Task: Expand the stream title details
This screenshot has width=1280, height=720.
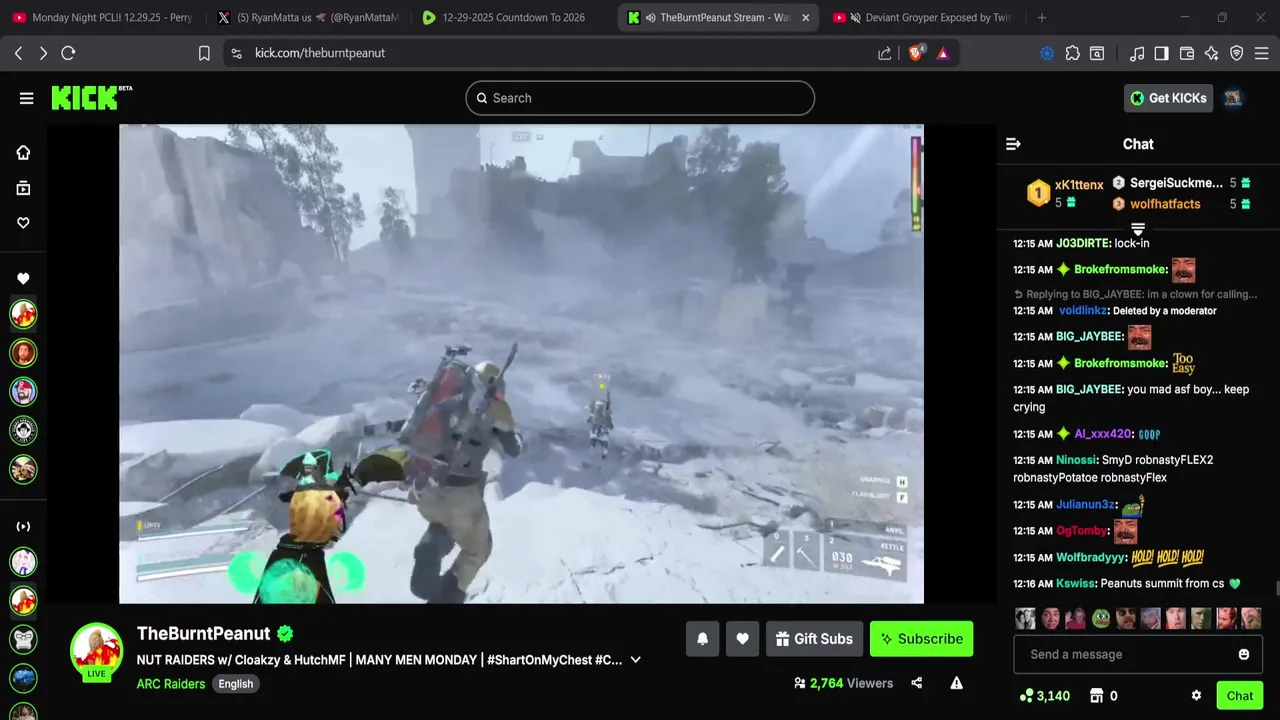Action: coord(635,660)
